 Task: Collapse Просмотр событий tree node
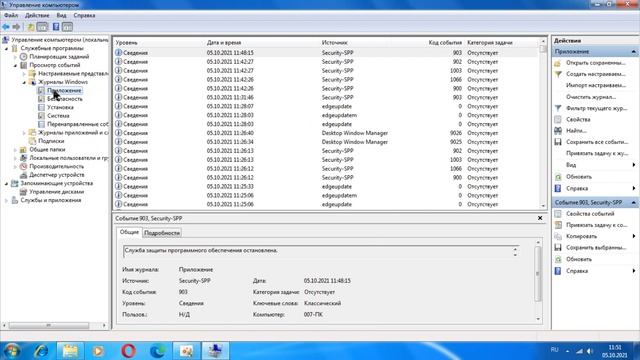(16, 65)
